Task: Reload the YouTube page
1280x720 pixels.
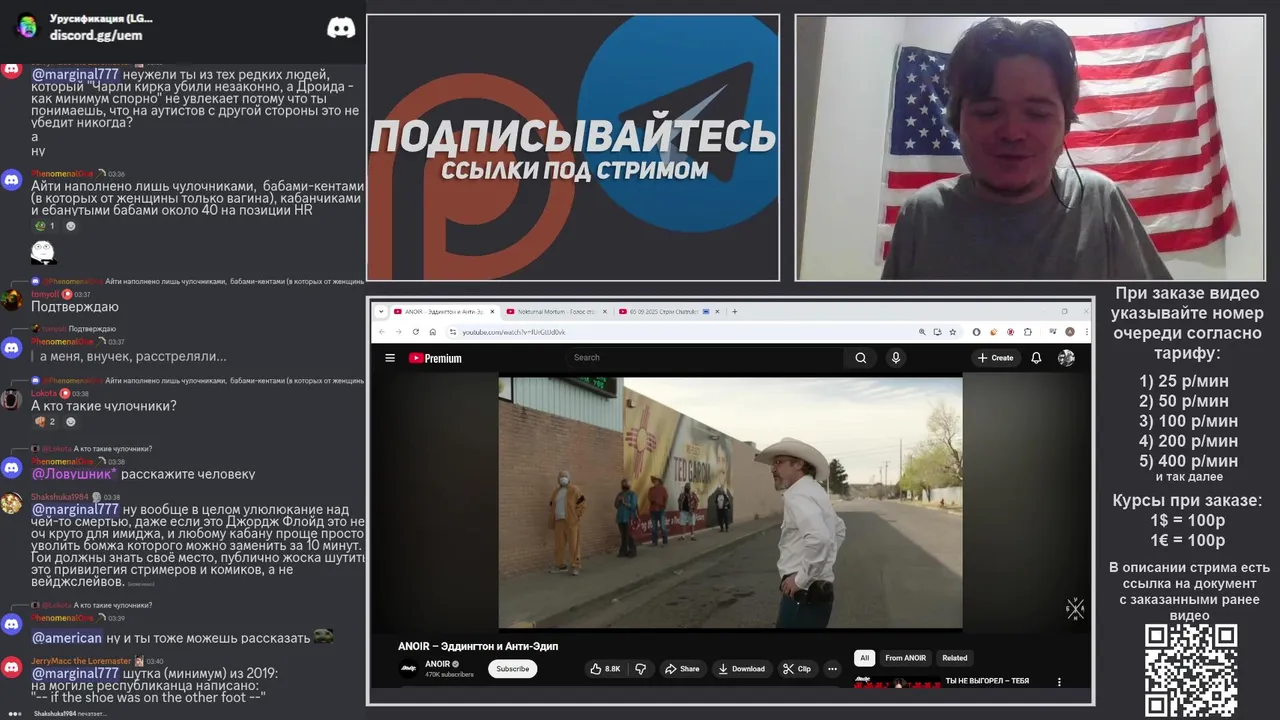Action: tap(415, 332)
